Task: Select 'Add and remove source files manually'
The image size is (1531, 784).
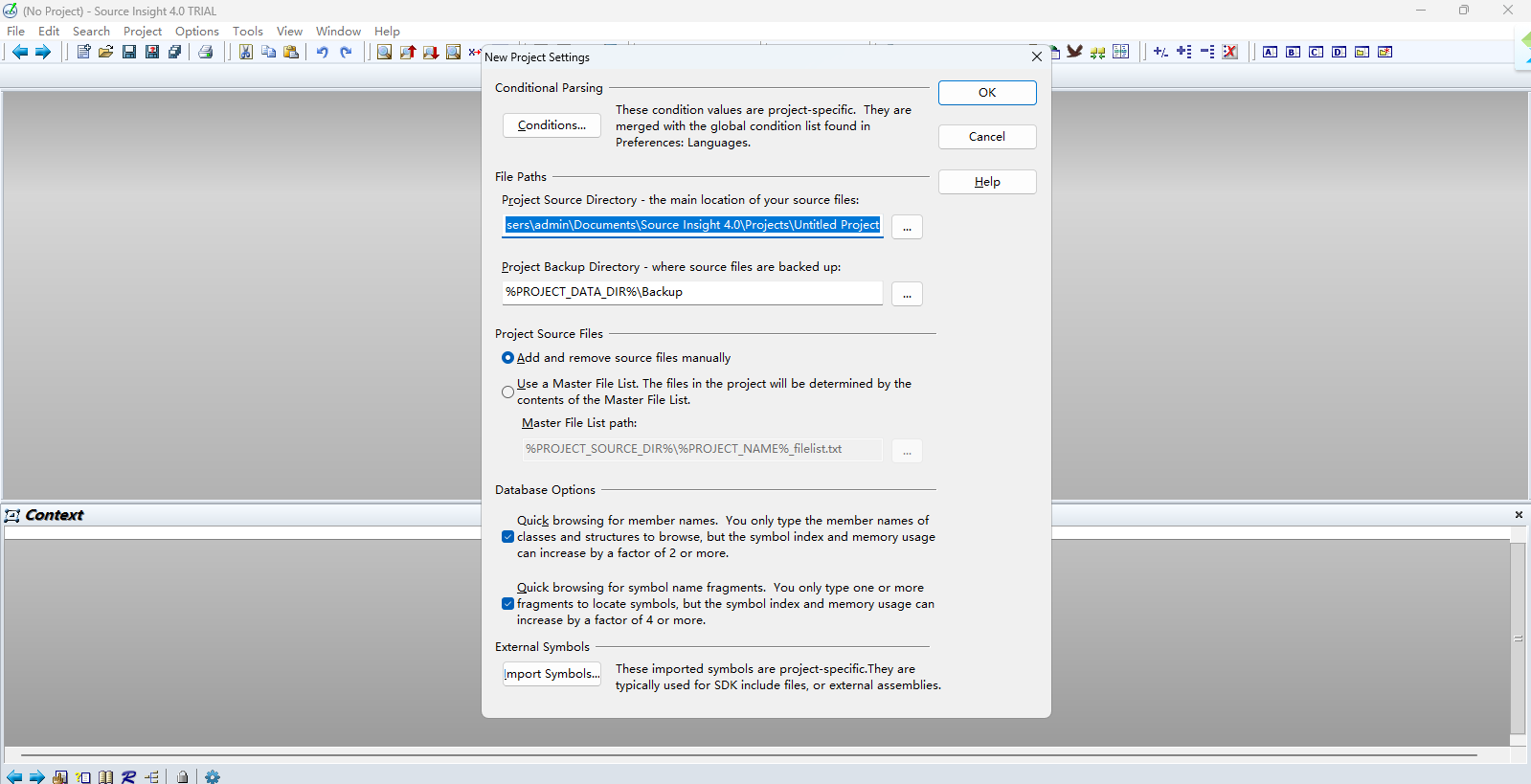Action: point(507,358)
